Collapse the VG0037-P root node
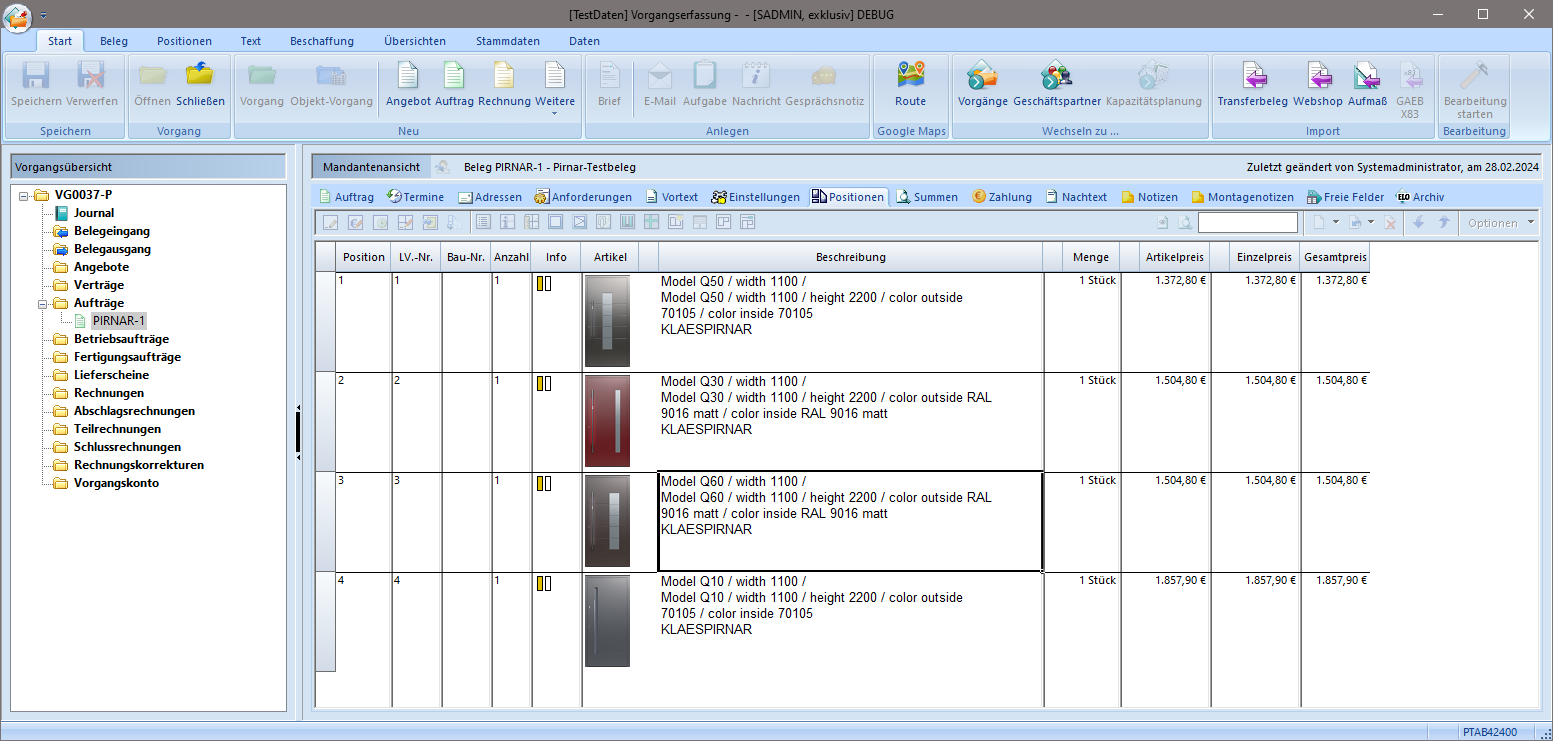 tap(24, 195)
